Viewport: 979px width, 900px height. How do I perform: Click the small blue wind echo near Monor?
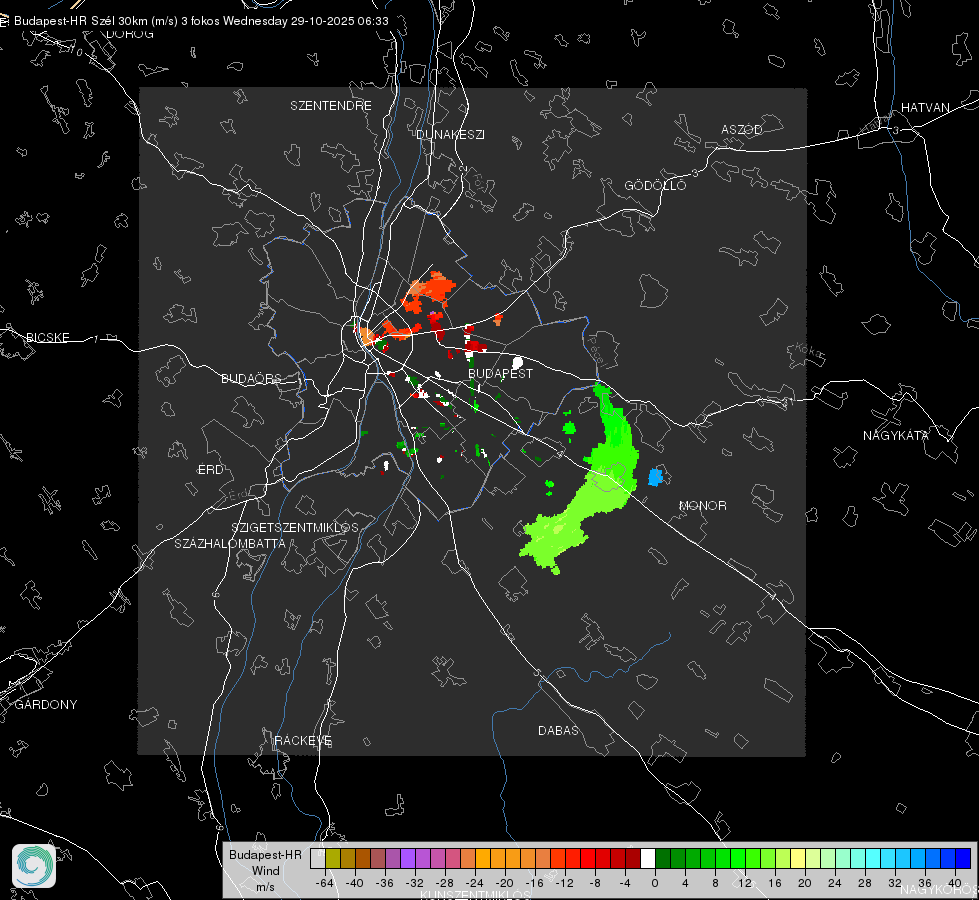click(x=655, y=477)
